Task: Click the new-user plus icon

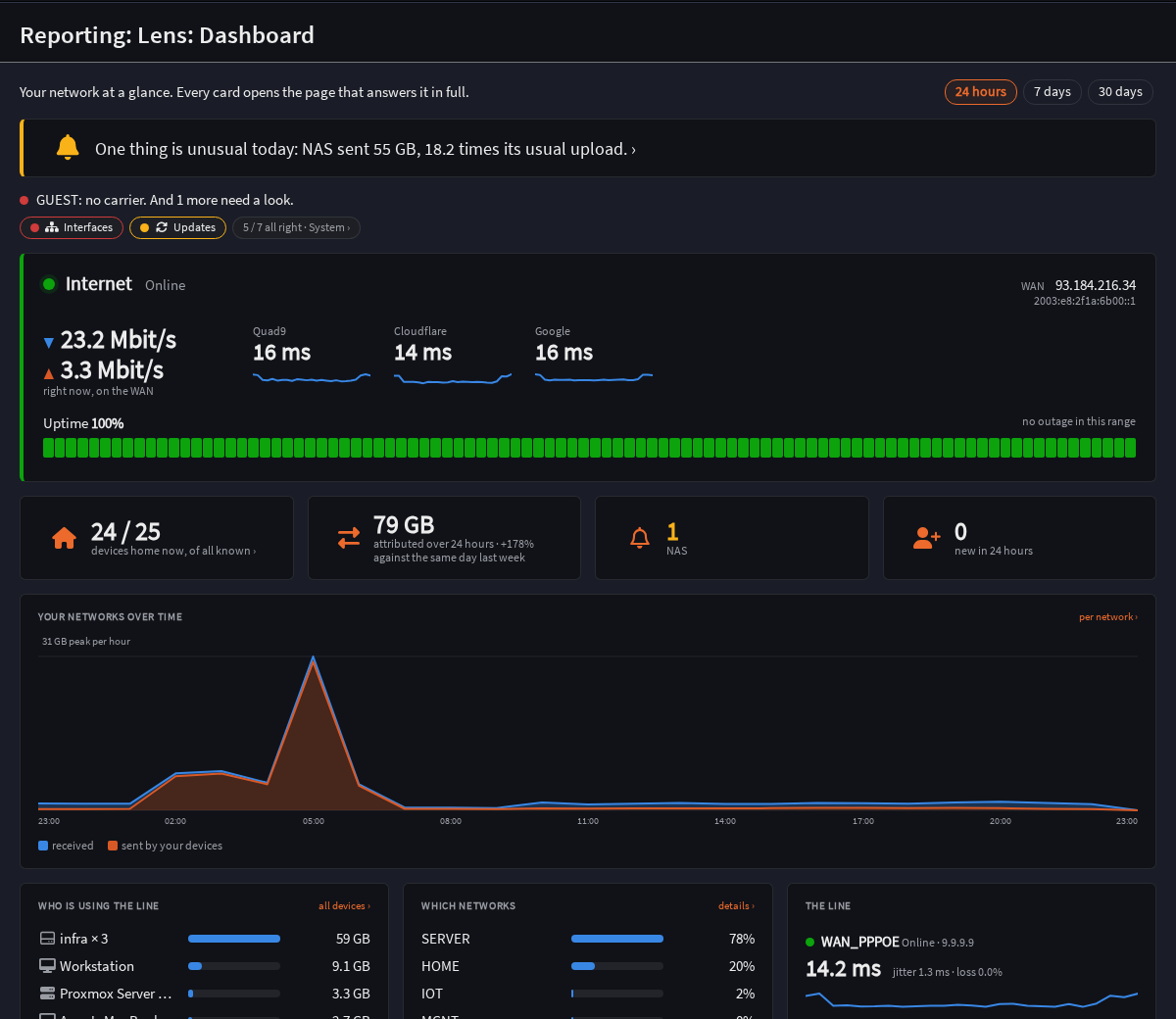Action: coord(927,537)
